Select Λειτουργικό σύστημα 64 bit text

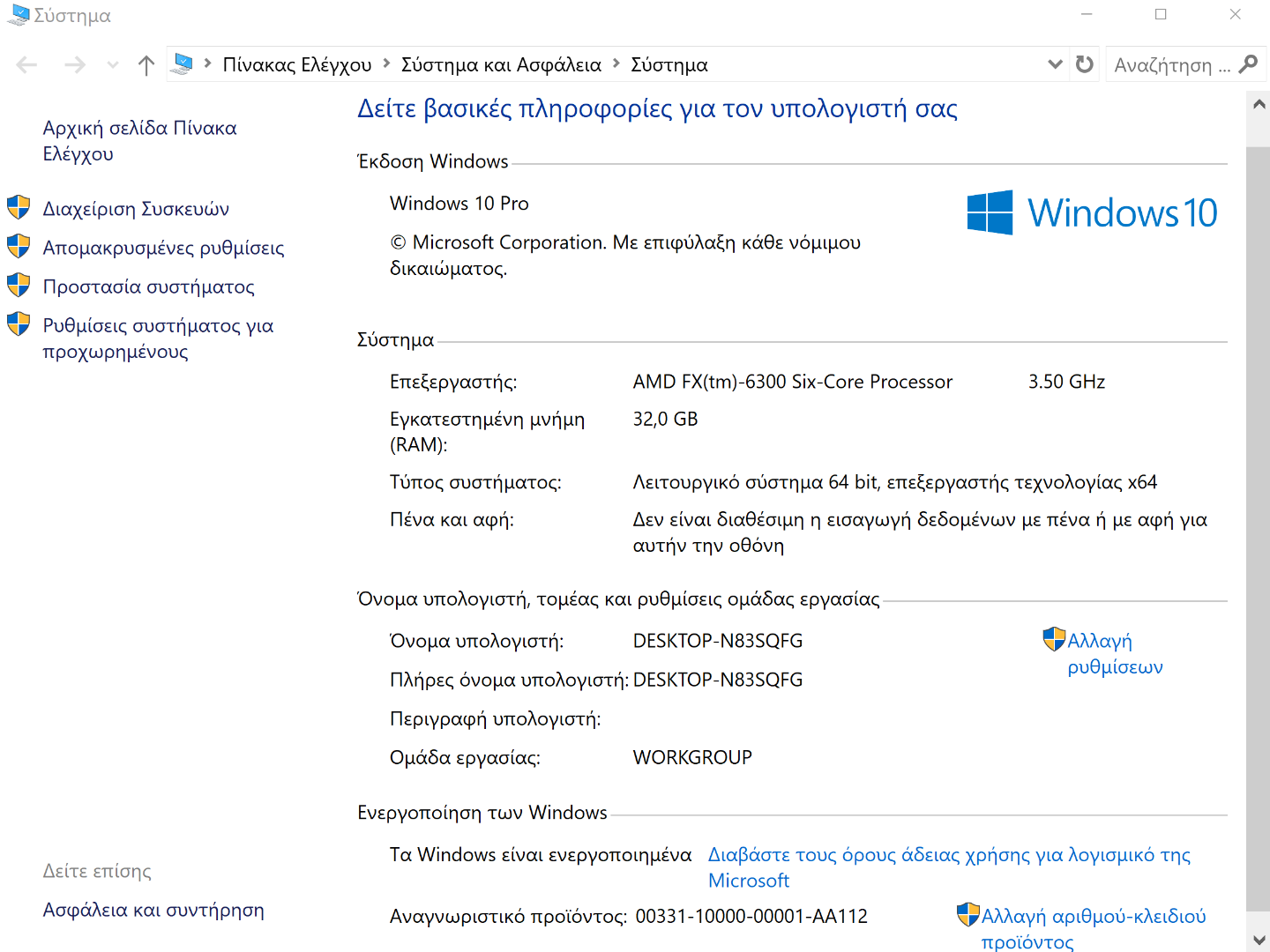tap(895, 482)
